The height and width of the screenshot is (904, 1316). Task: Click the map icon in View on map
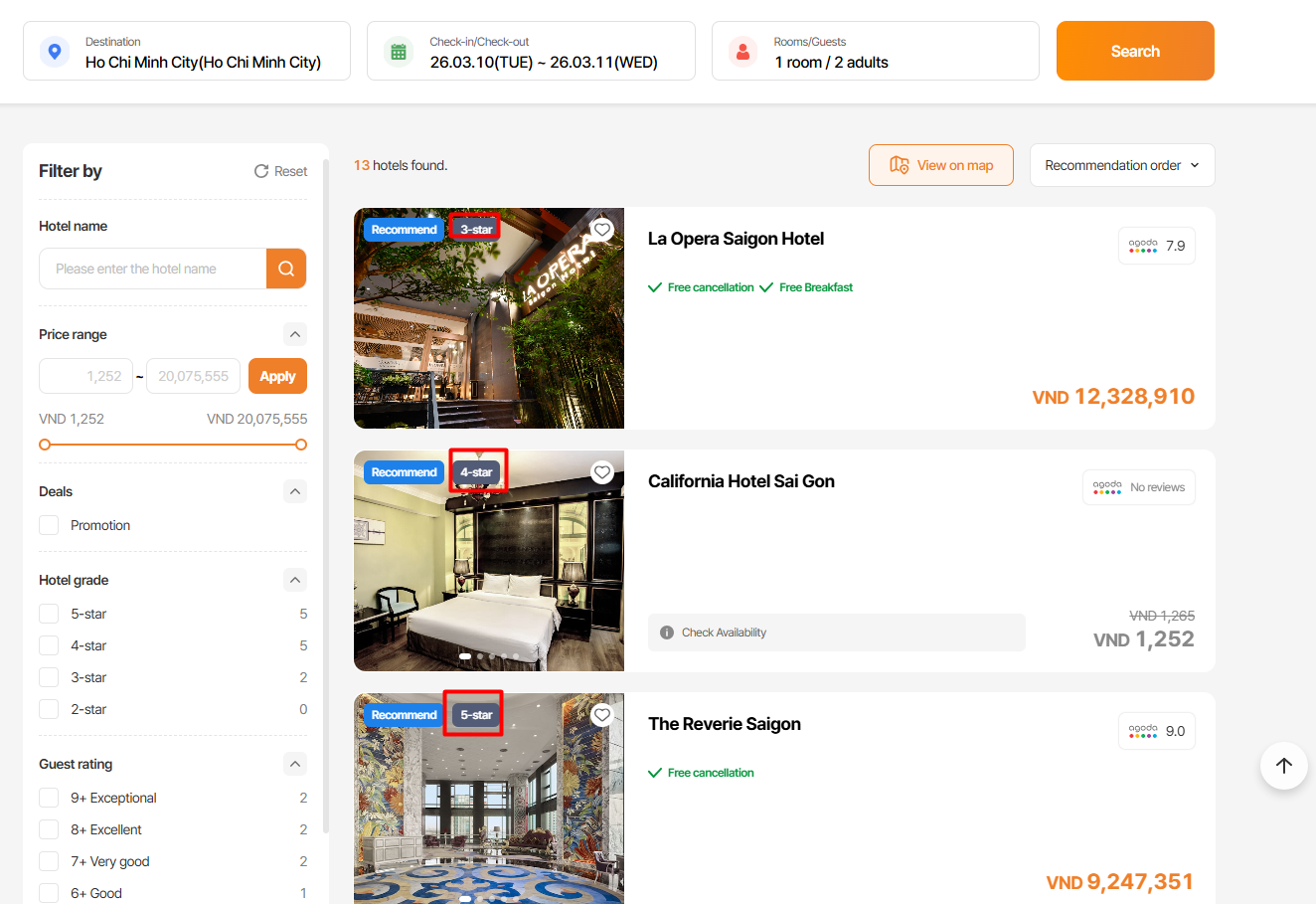900,165
